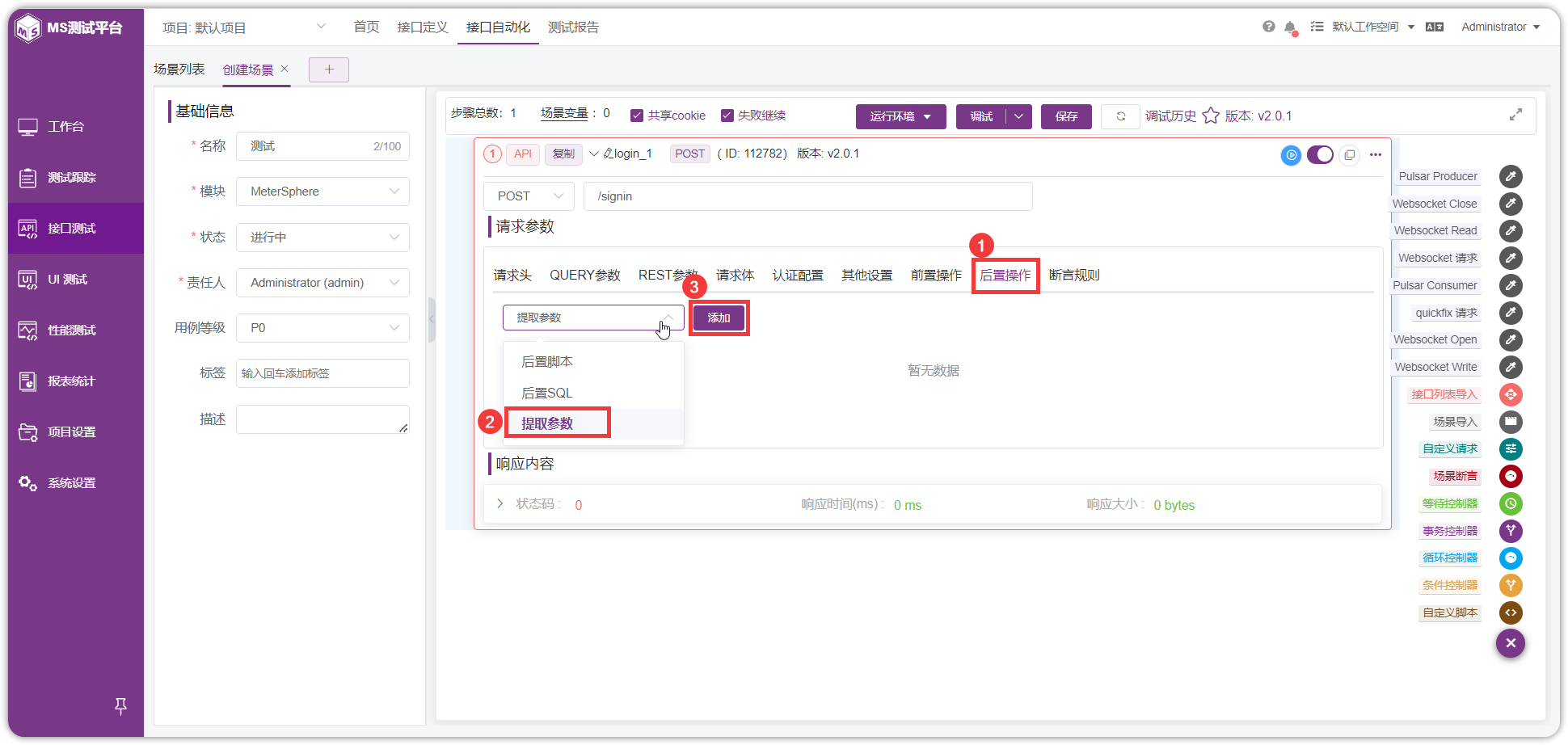Open 性能测试 in the sidebar
Viewport: 1568px width, 745px height.
click(x=76, y=330)
